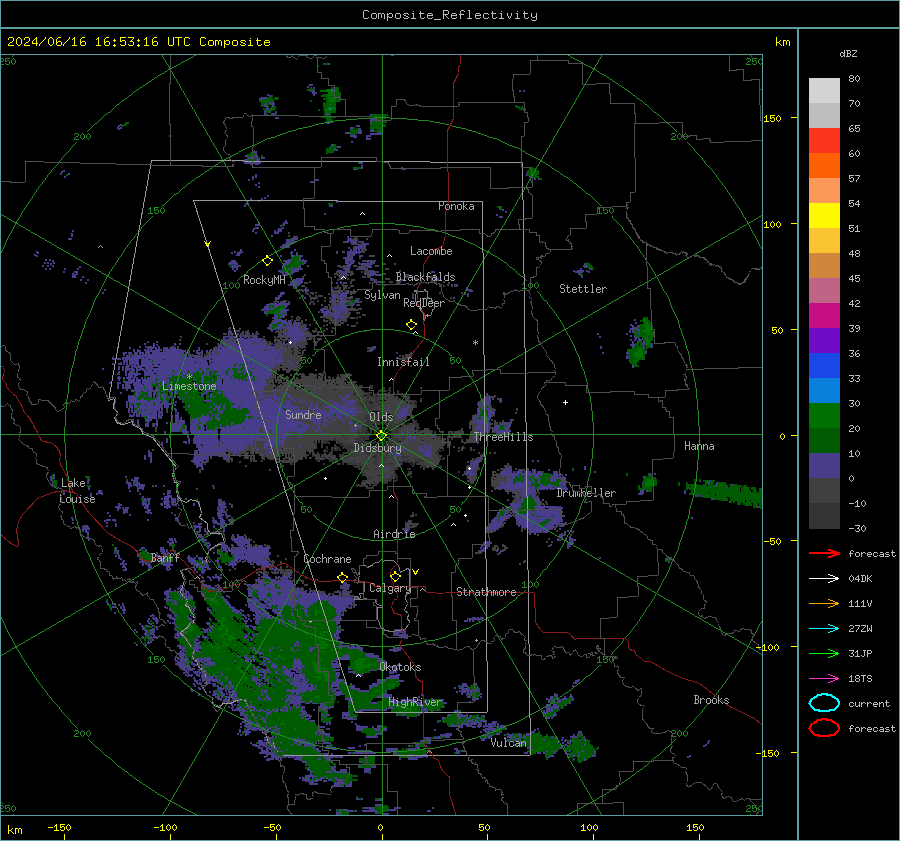
Task: Click the Cochrane label on map
Action: click(327, 559)
